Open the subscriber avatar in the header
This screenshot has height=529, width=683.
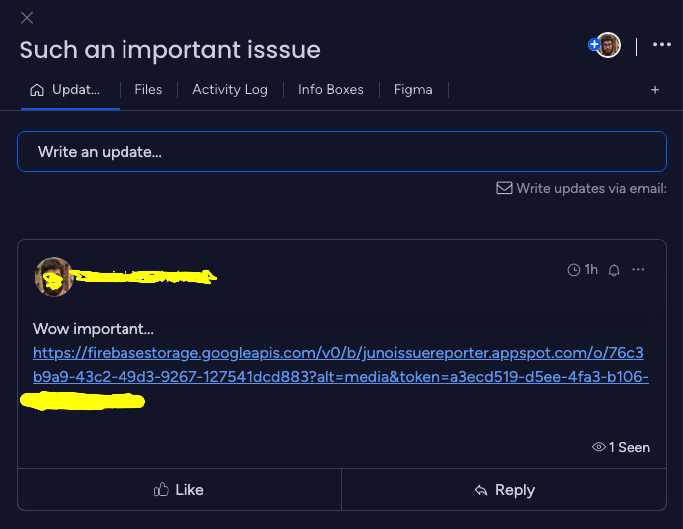tap(609, 45)
